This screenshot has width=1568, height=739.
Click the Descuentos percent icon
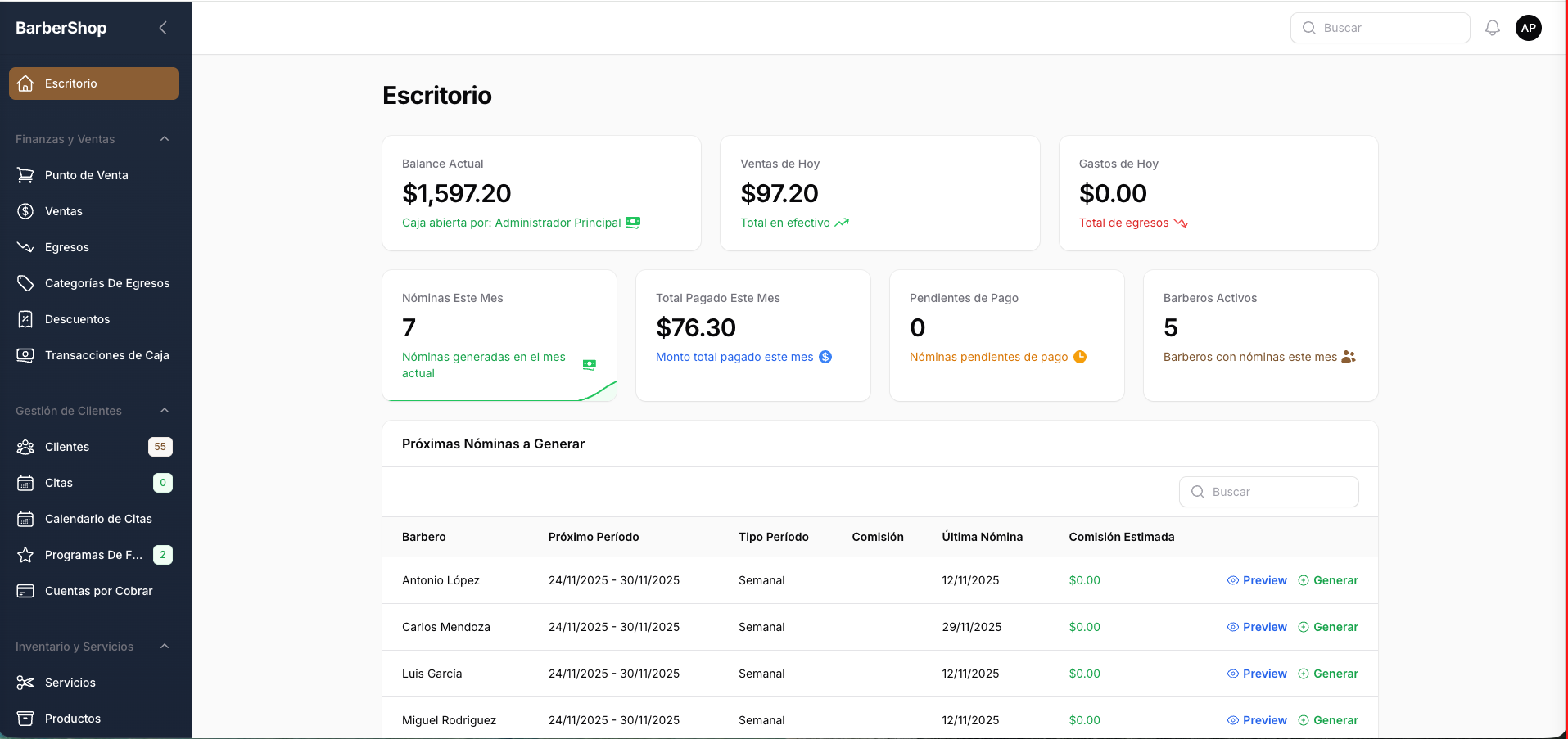25,319
